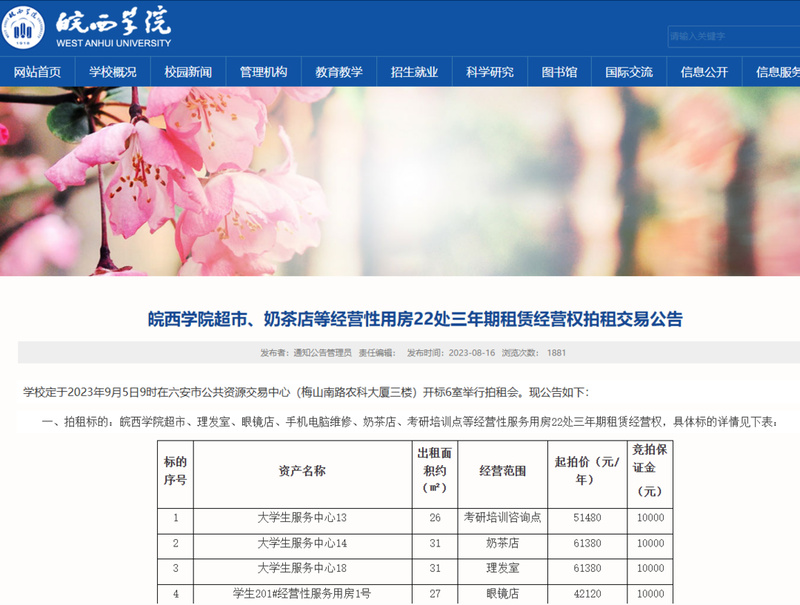Click the announcement title about 22处 leasing
Viewport: 800px width, 605px height.
pyautogui.click(x=415, y=319)
